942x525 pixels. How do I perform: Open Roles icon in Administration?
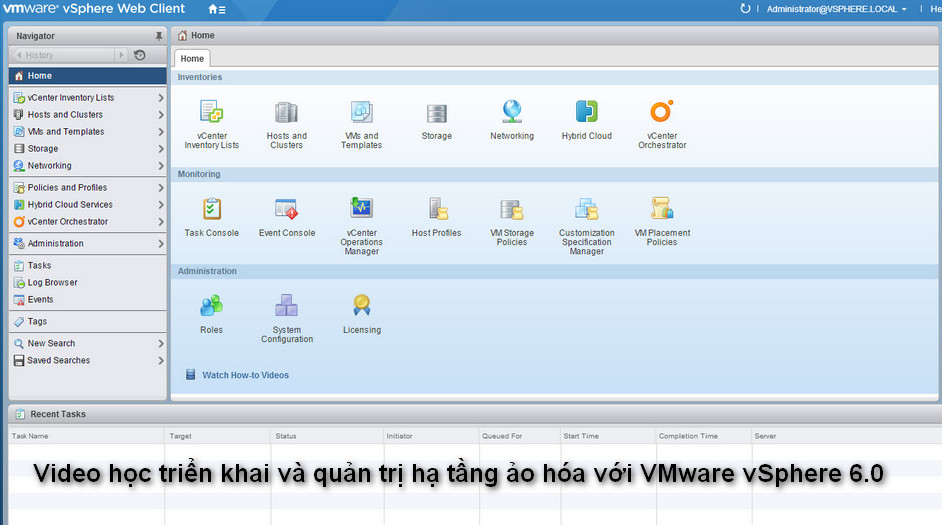click(211, 306)
